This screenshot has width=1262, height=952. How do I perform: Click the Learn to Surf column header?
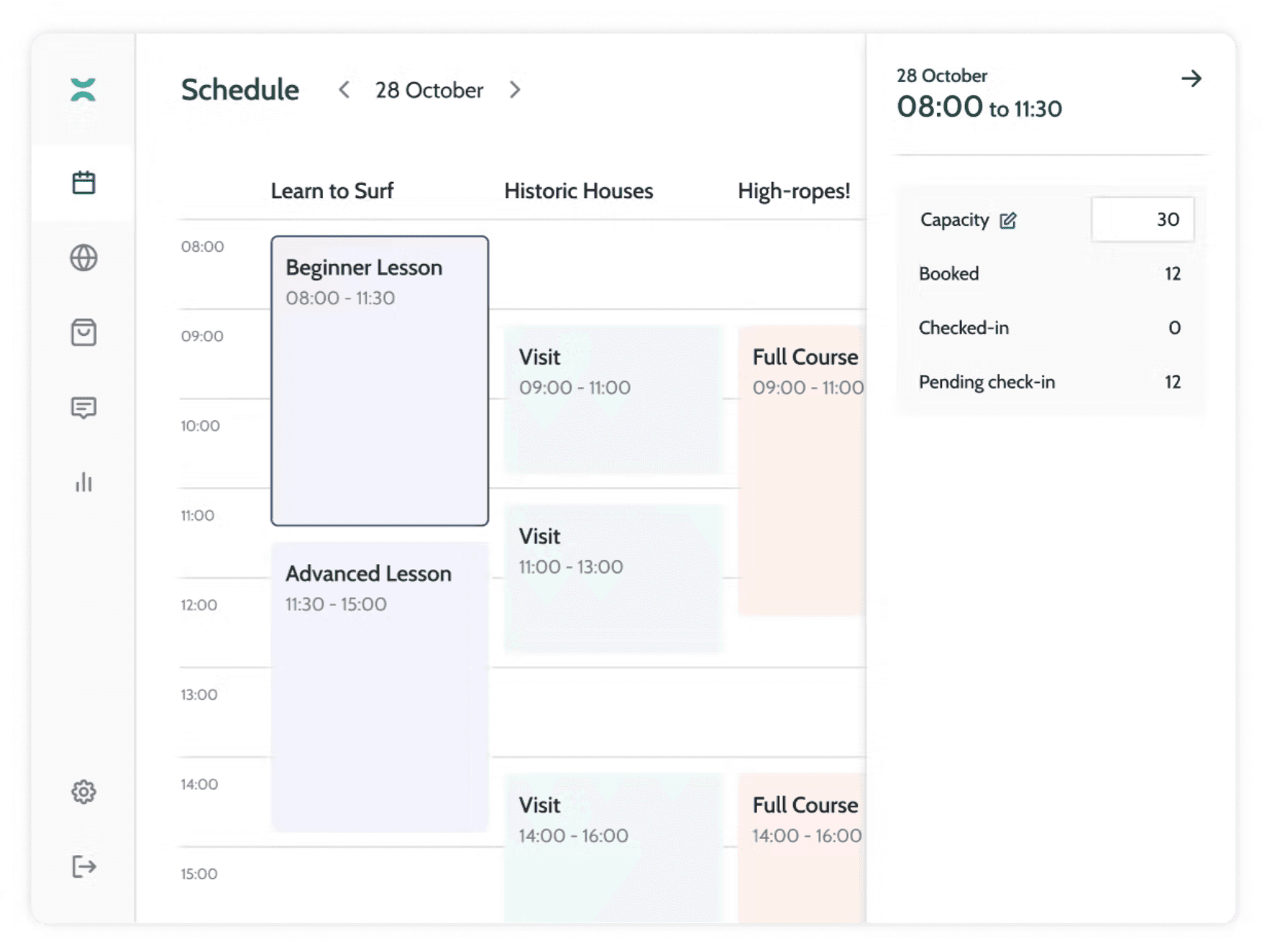click(x=332, y=191)
